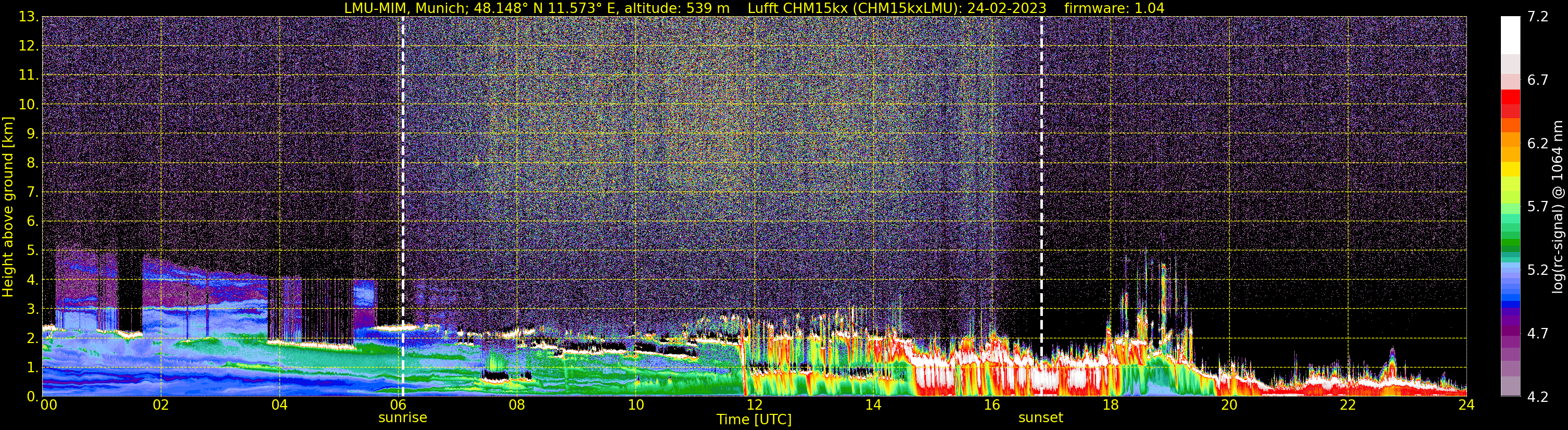Screen dimensions: 1568x430
Task: Click the 6.7 colorbar tick label
Action: tap(1538, 80)
